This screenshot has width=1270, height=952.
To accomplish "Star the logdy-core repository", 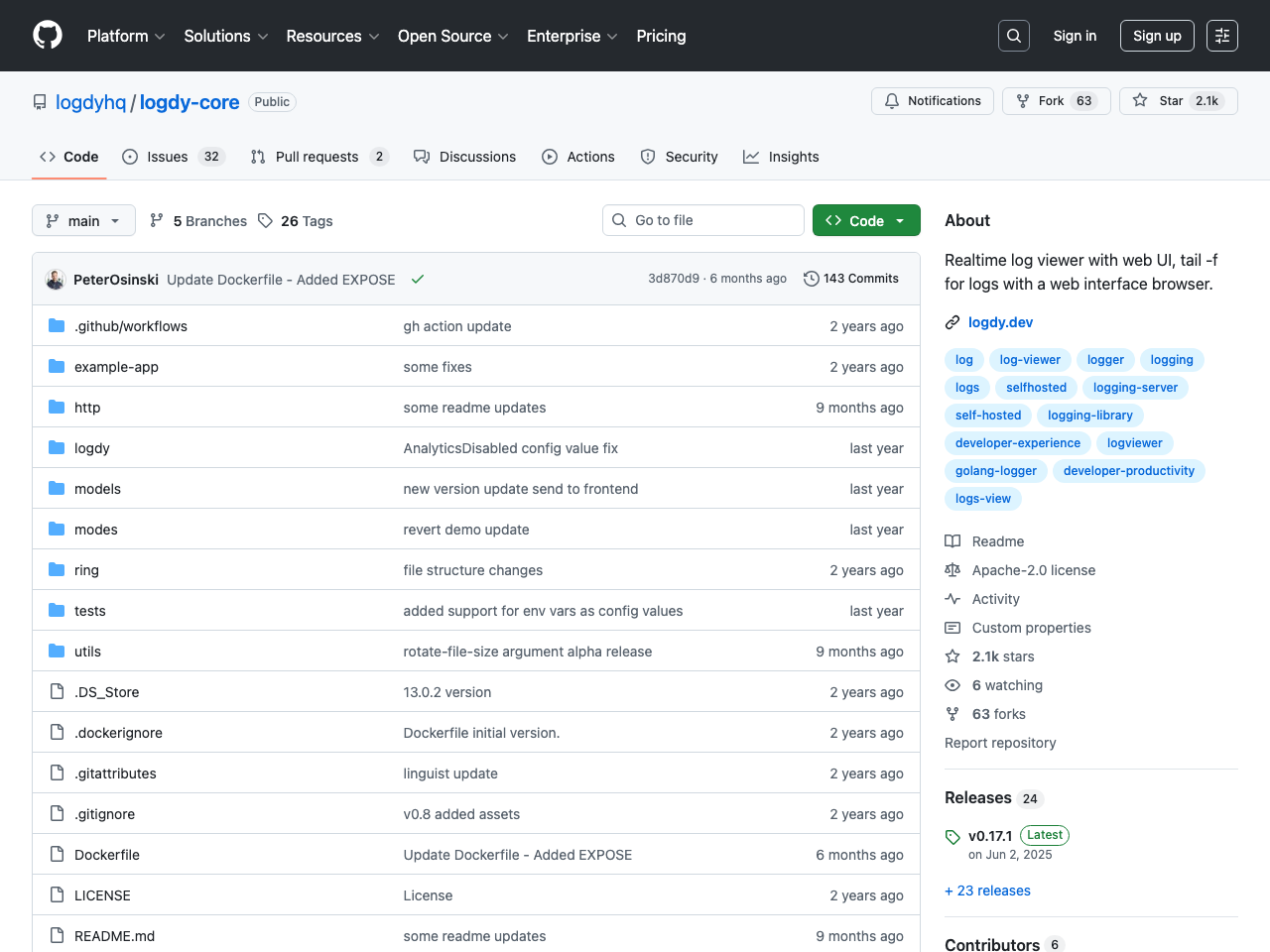I will click(x=1178, y=101).
